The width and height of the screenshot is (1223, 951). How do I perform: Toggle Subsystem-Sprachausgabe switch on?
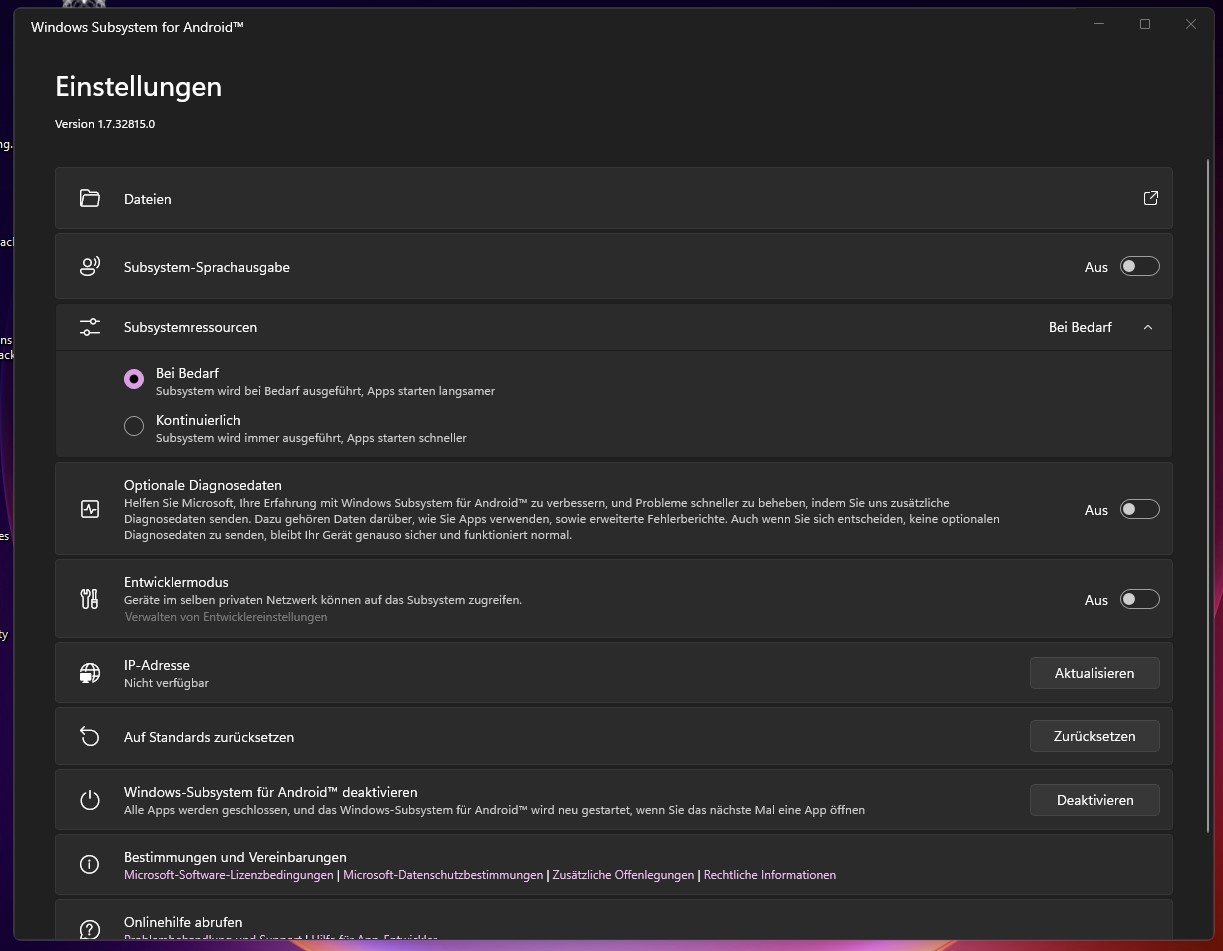[1139, 266]
